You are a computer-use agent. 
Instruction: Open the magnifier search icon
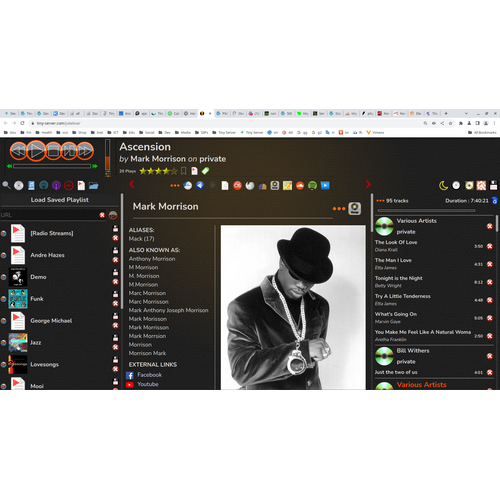[6, 185]
